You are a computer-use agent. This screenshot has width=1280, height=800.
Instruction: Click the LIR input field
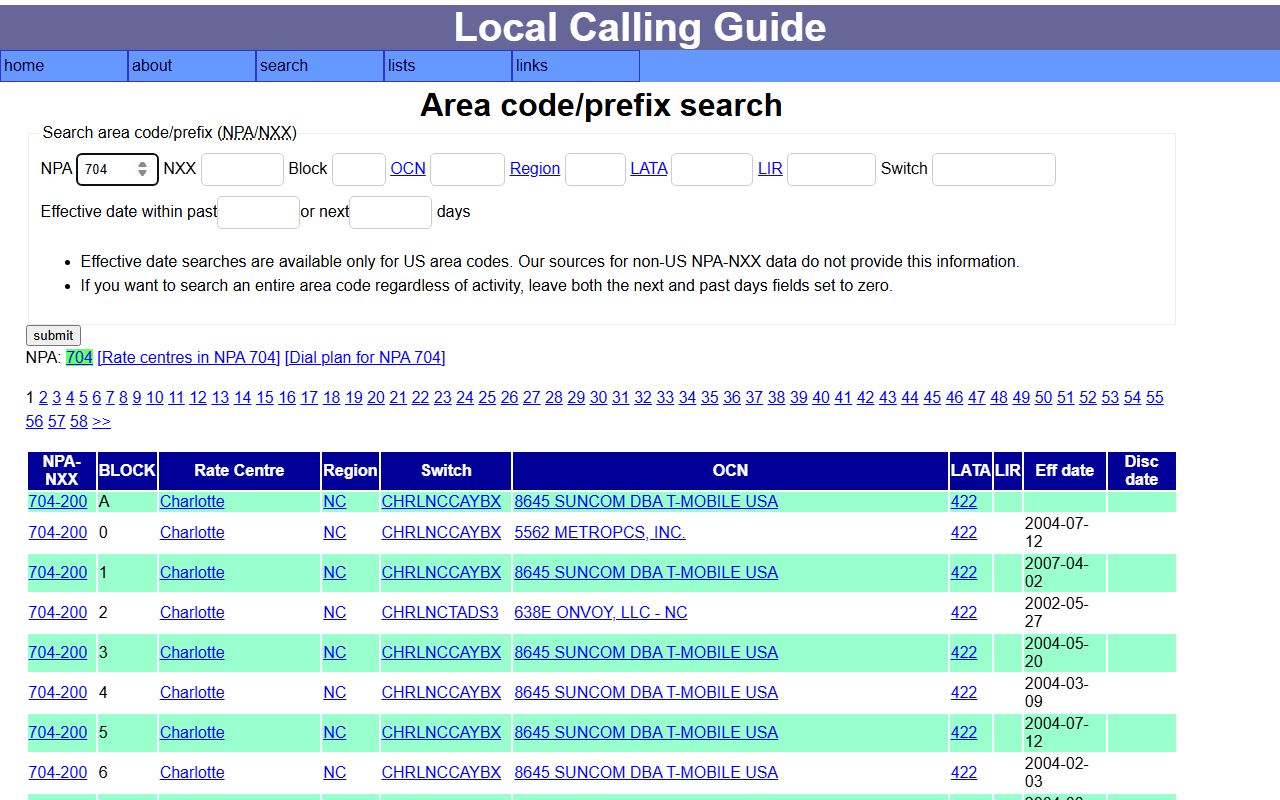click(831, 169)
